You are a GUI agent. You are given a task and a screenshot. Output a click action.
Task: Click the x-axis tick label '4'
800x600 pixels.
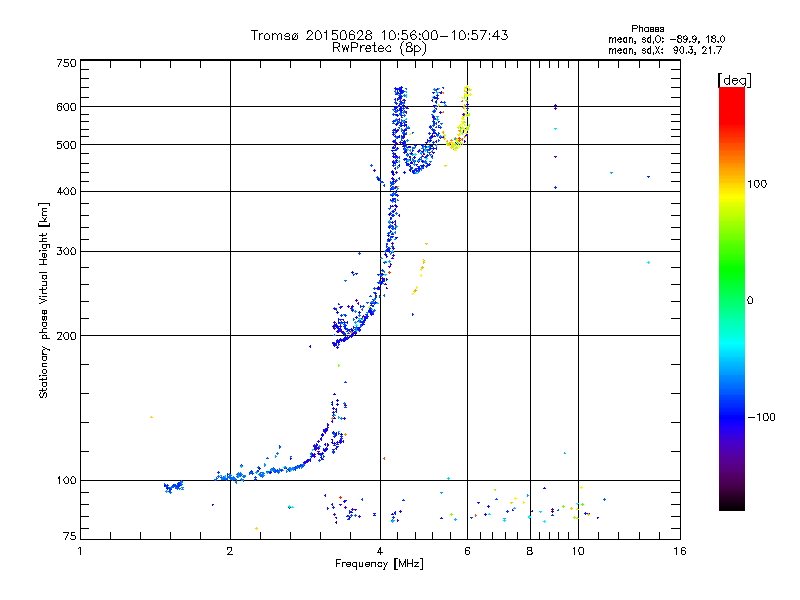(380, 552)
